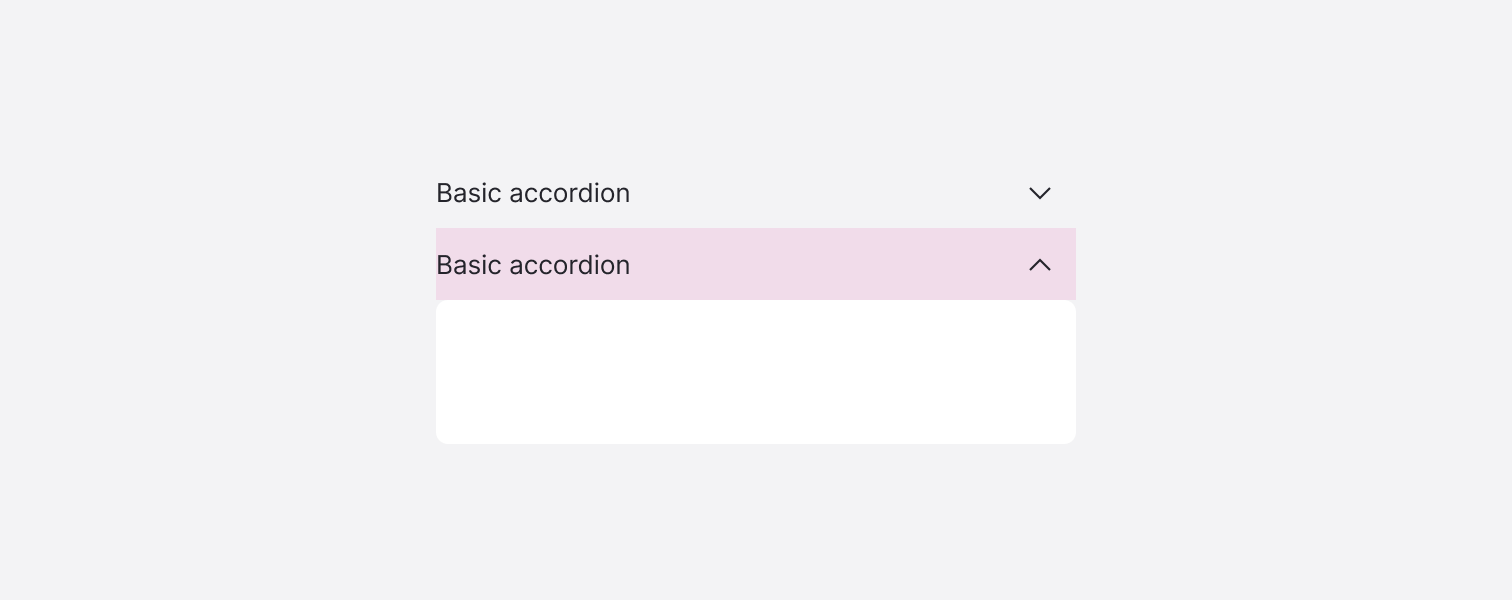Tap the label of the closed accordion
The height and width of the screenshot is (600, 1512).
(x=533, y=193)
